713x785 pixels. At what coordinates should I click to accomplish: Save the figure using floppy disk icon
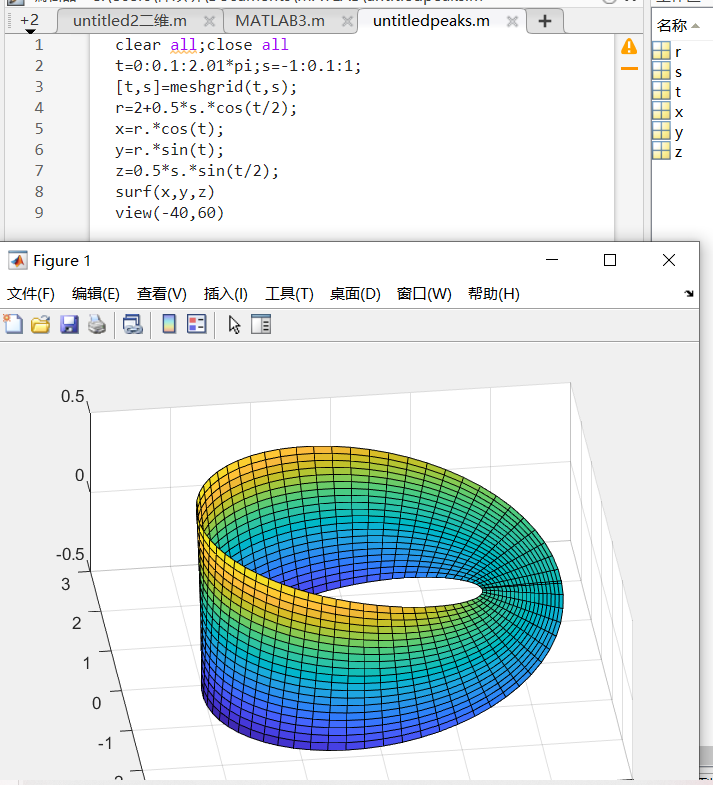(x=69, y=324)
